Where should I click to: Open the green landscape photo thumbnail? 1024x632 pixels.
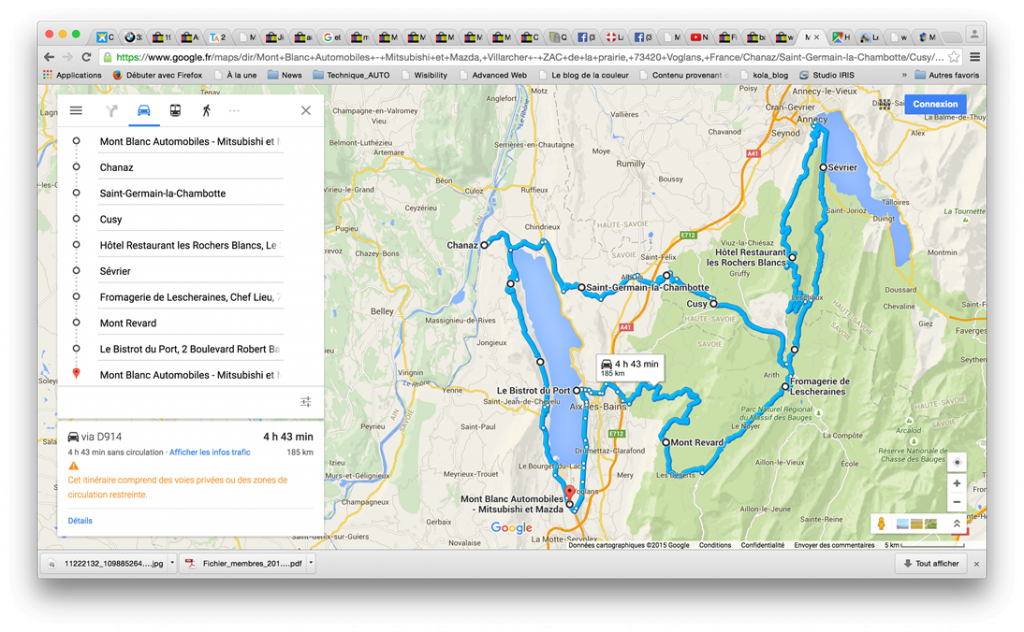coord(931,524)
